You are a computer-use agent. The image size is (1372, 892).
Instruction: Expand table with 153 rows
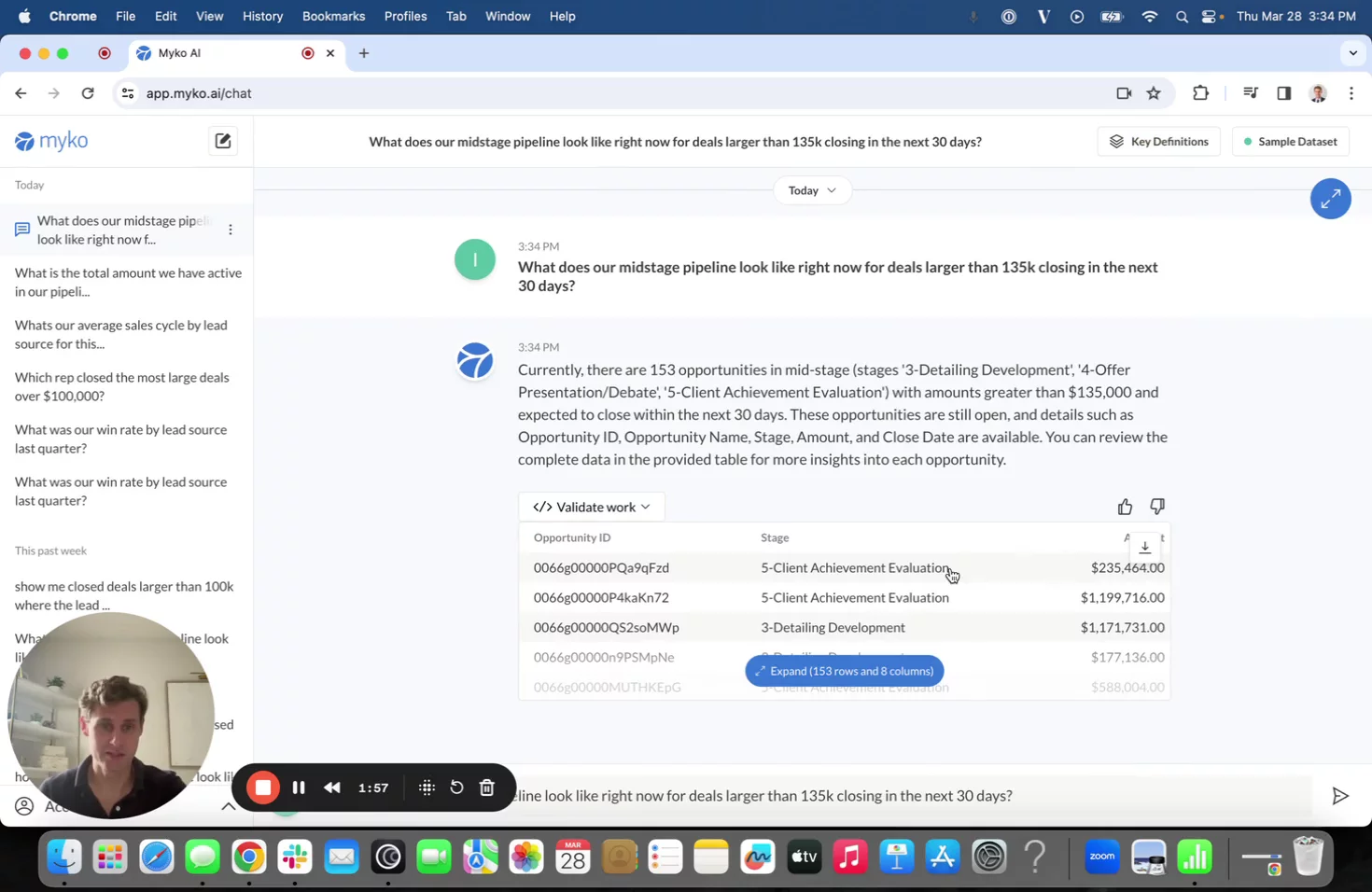click(844, 671)
